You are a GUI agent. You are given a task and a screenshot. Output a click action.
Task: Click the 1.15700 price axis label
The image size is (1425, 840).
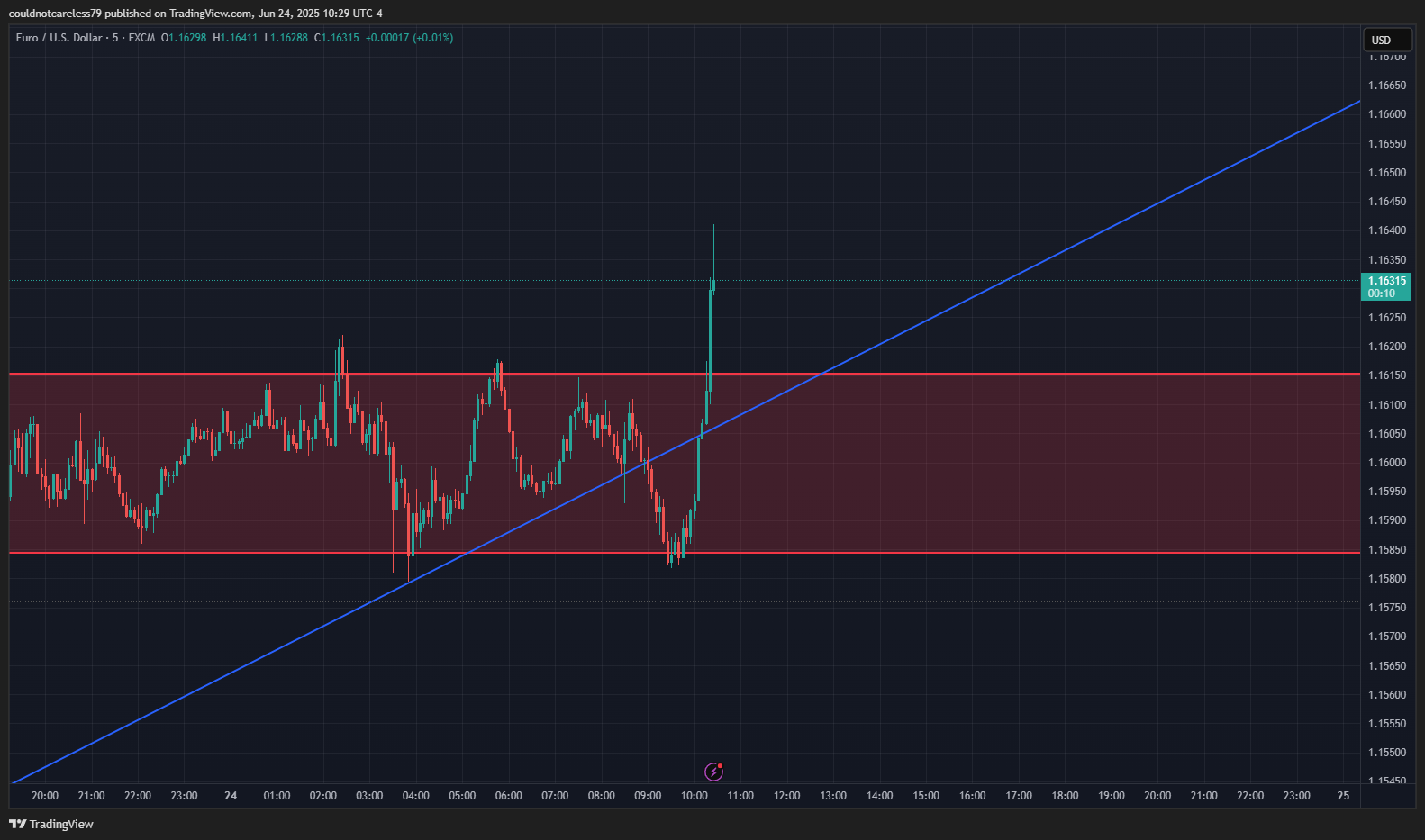[1386, 637]
